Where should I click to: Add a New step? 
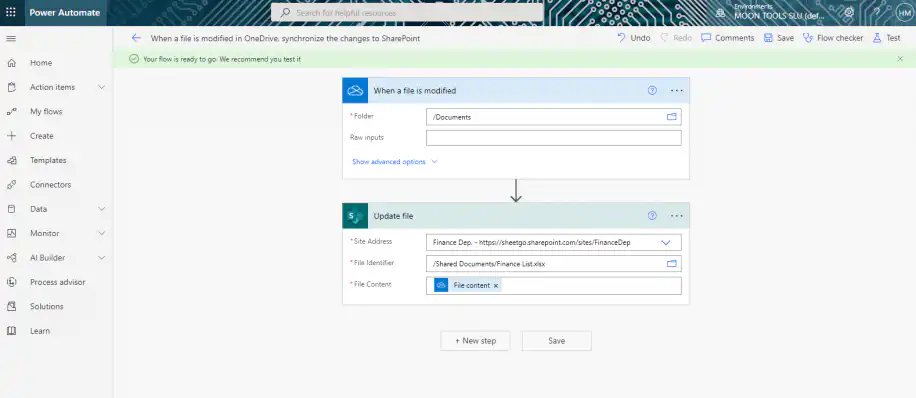point(475,341)
